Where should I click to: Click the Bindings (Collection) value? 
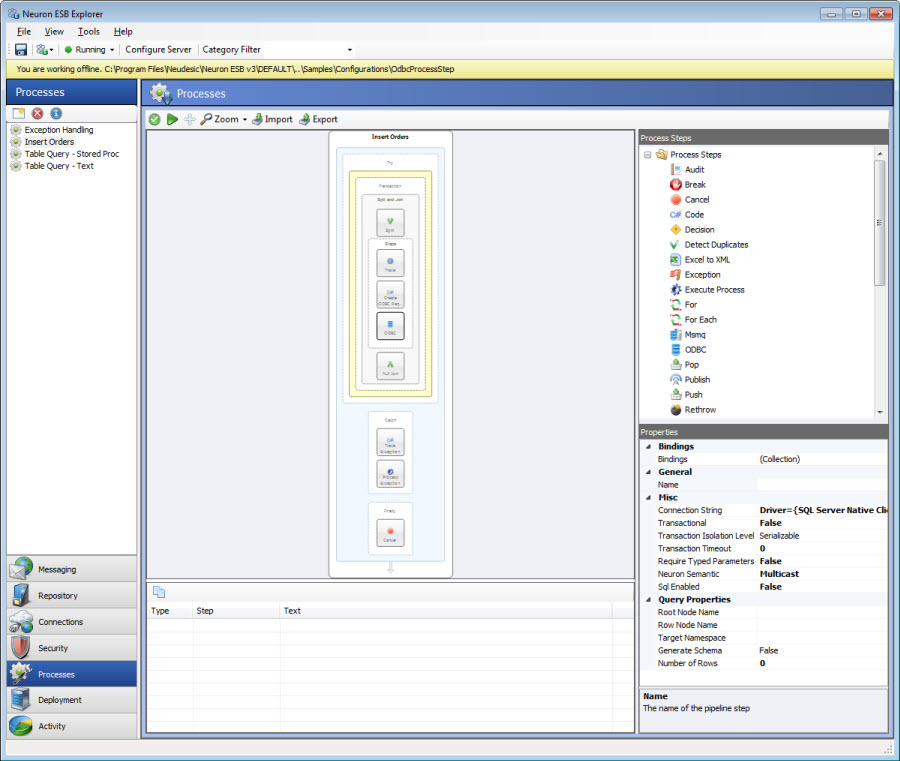pyautogui.click(x=822, y=459)
